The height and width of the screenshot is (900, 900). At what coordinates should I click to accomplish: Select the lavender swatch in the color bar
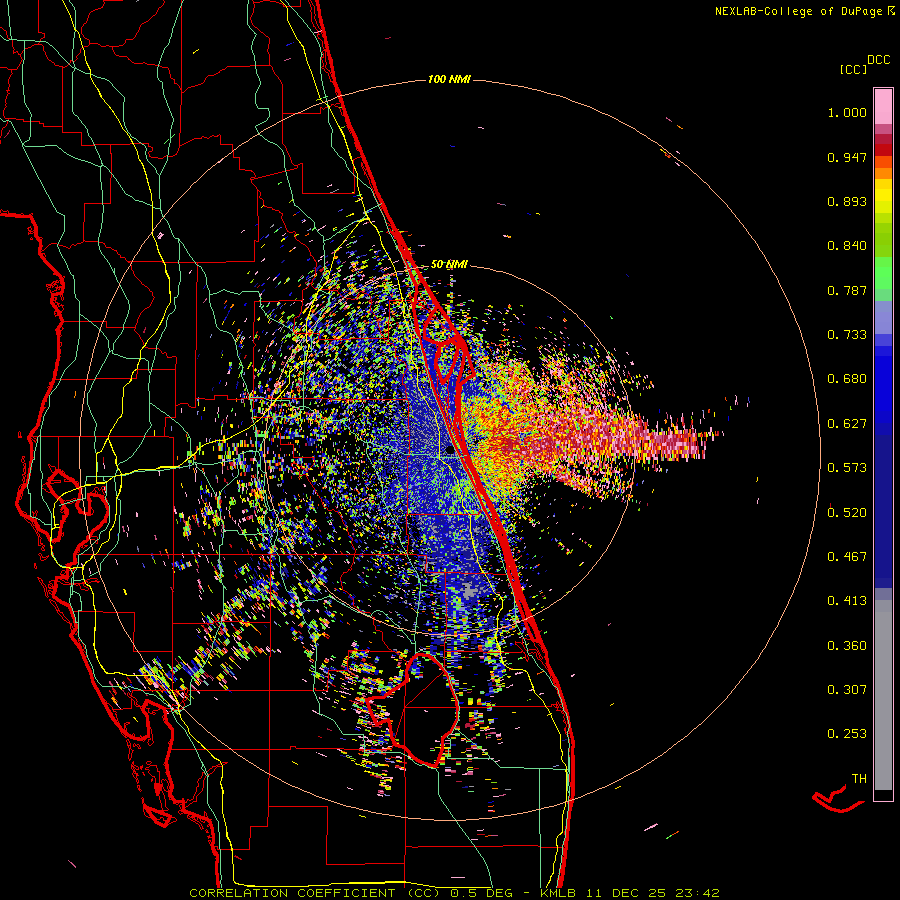(x=883, y=317)
